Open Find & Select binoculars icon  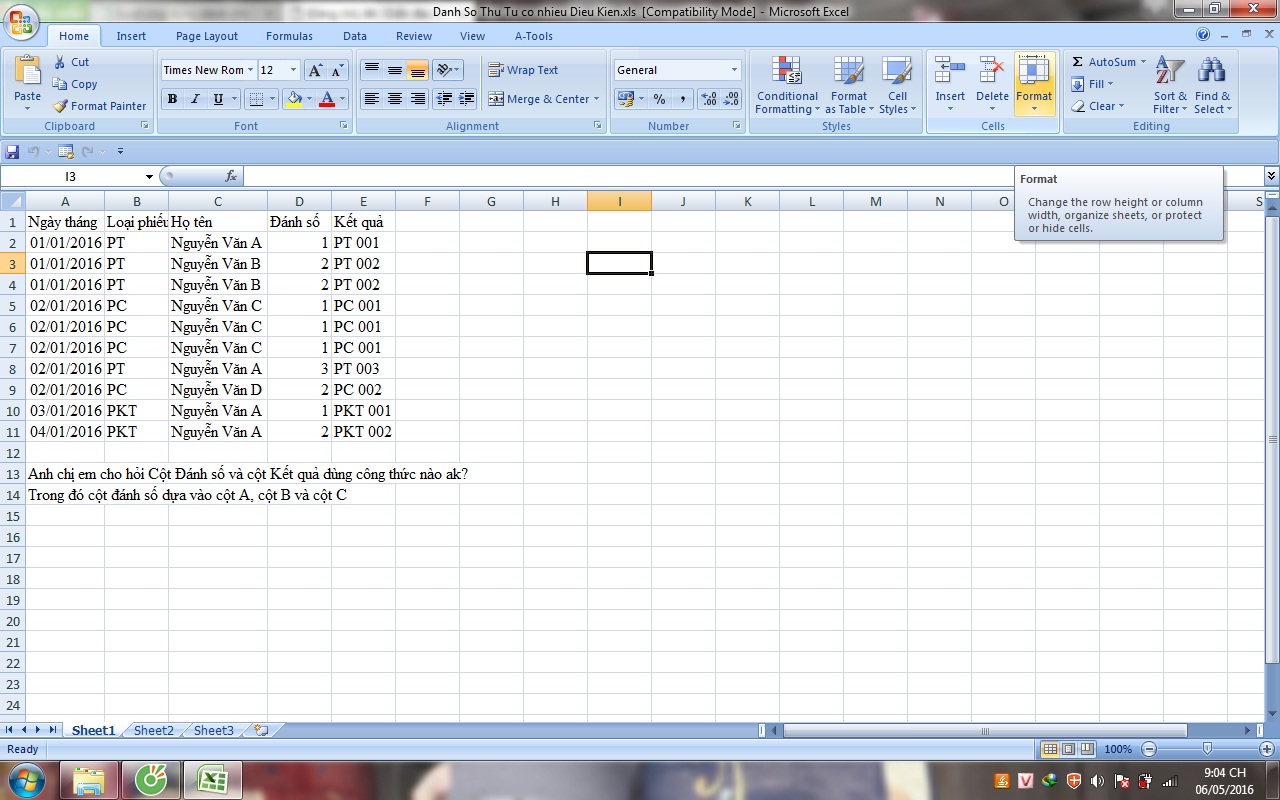[1212, 72]
